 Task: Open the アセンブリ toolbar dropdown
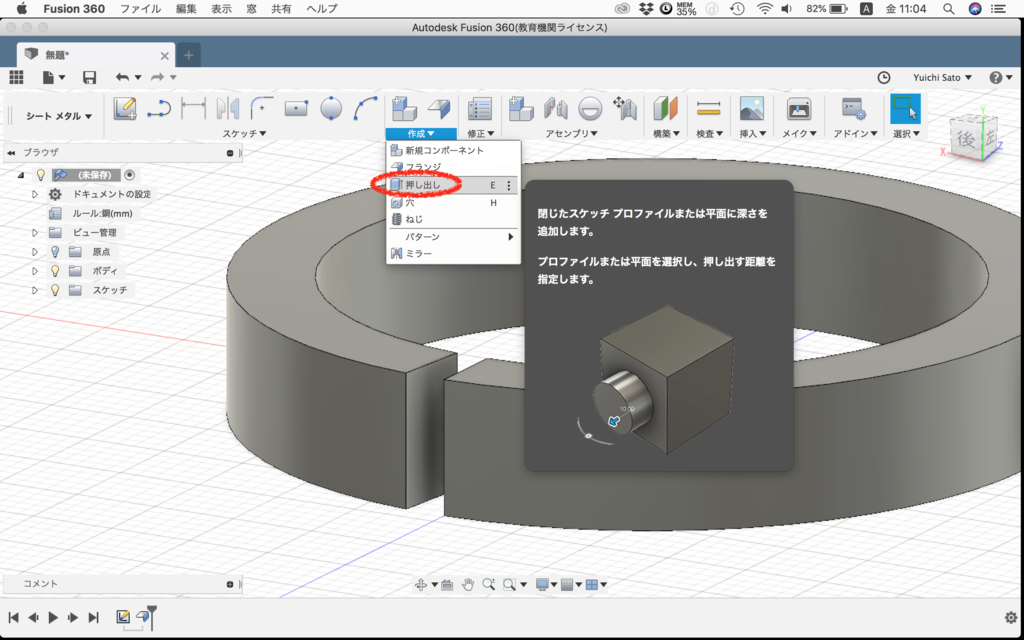(x=572, y=133)
